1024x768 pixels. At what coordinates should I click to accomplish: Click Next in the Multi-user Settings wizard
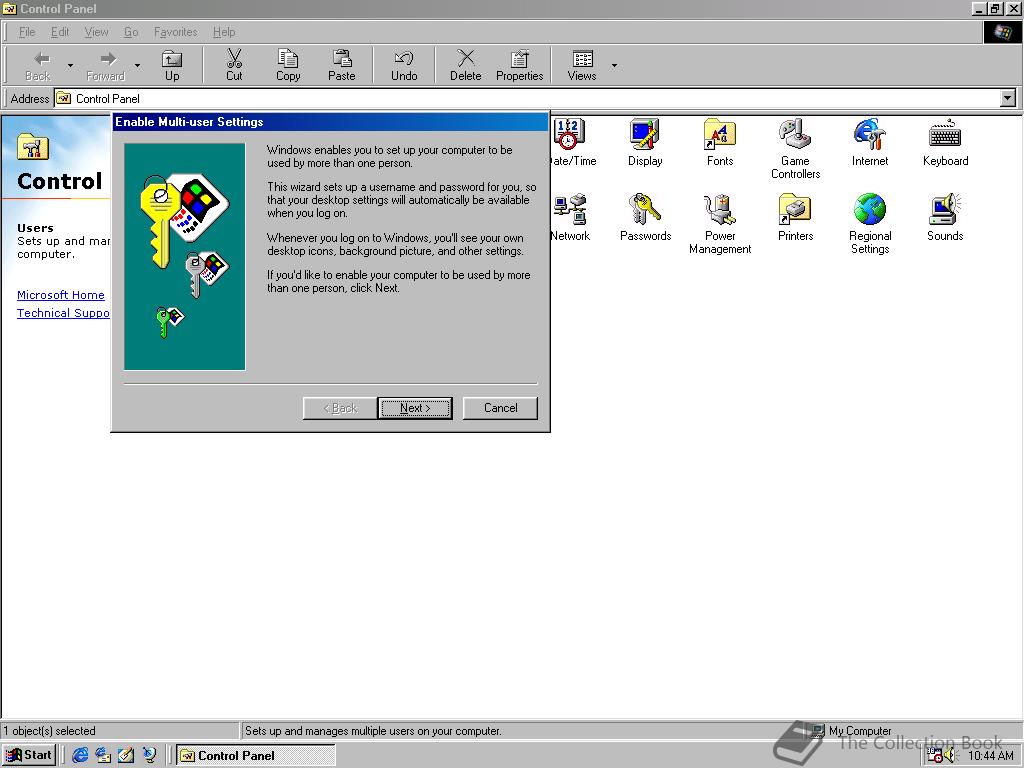[414, 408]
